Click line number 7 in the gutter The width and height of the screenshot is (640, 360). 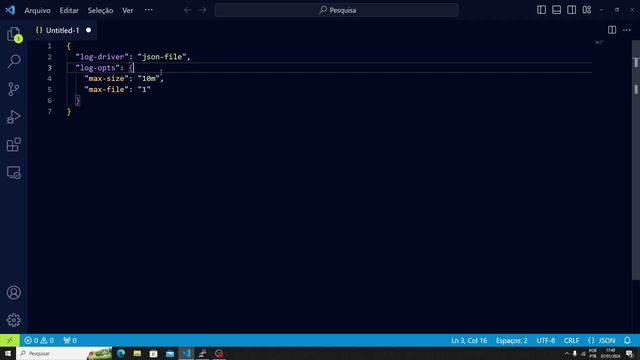[49, 111]
